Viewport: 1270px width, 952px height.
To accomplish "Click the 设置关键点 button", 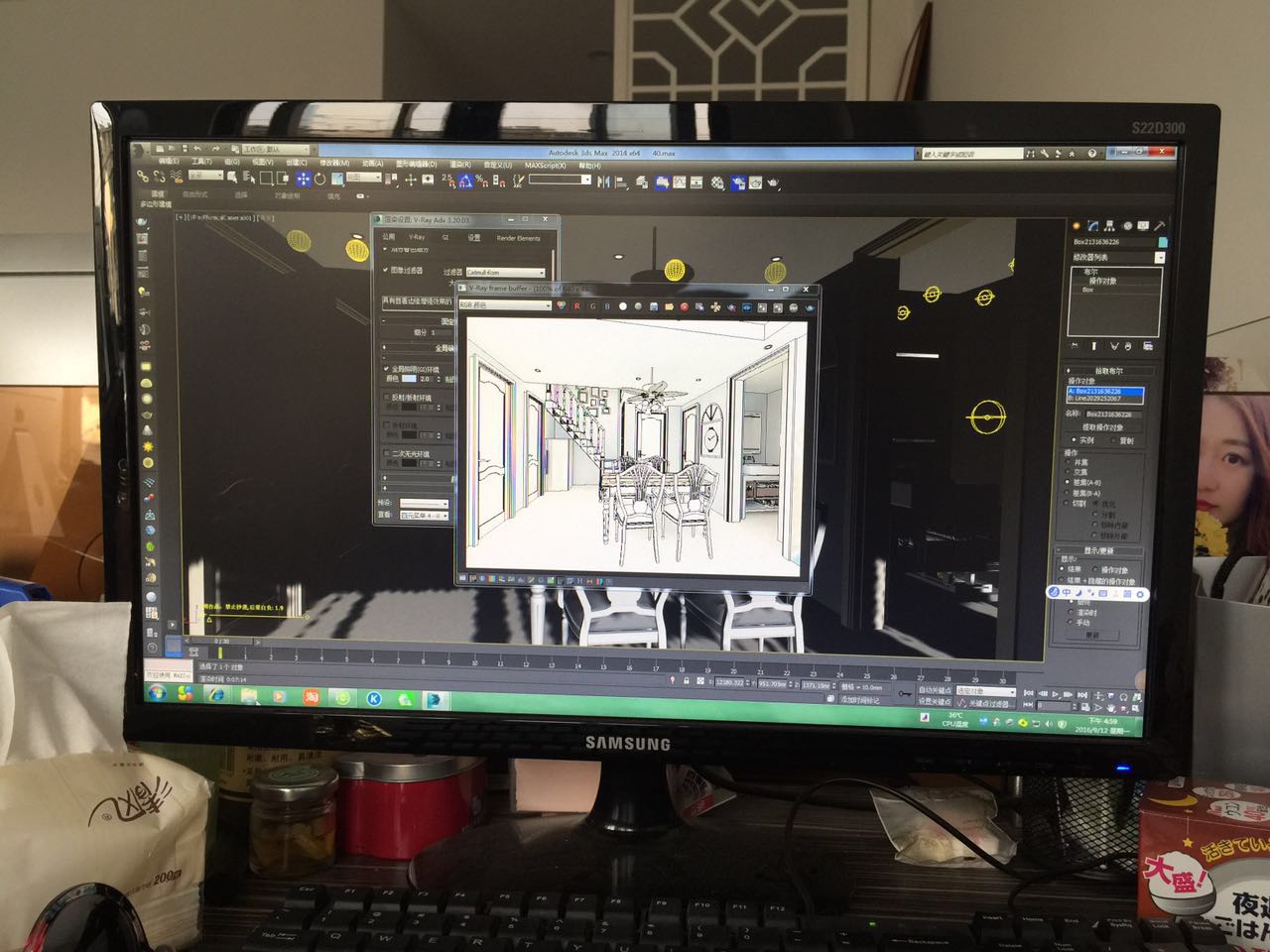I will click(x=935, y=702).
